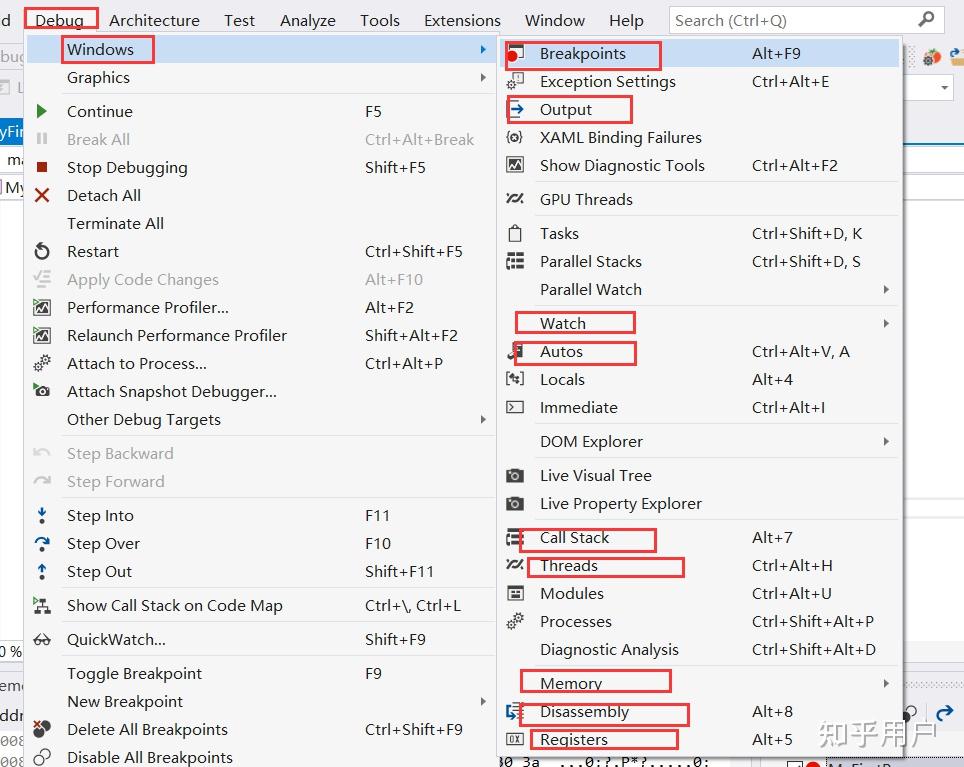Viewport: 964px width, 767px height.
Task: Open the Help menu
Action: coord(626,20)
